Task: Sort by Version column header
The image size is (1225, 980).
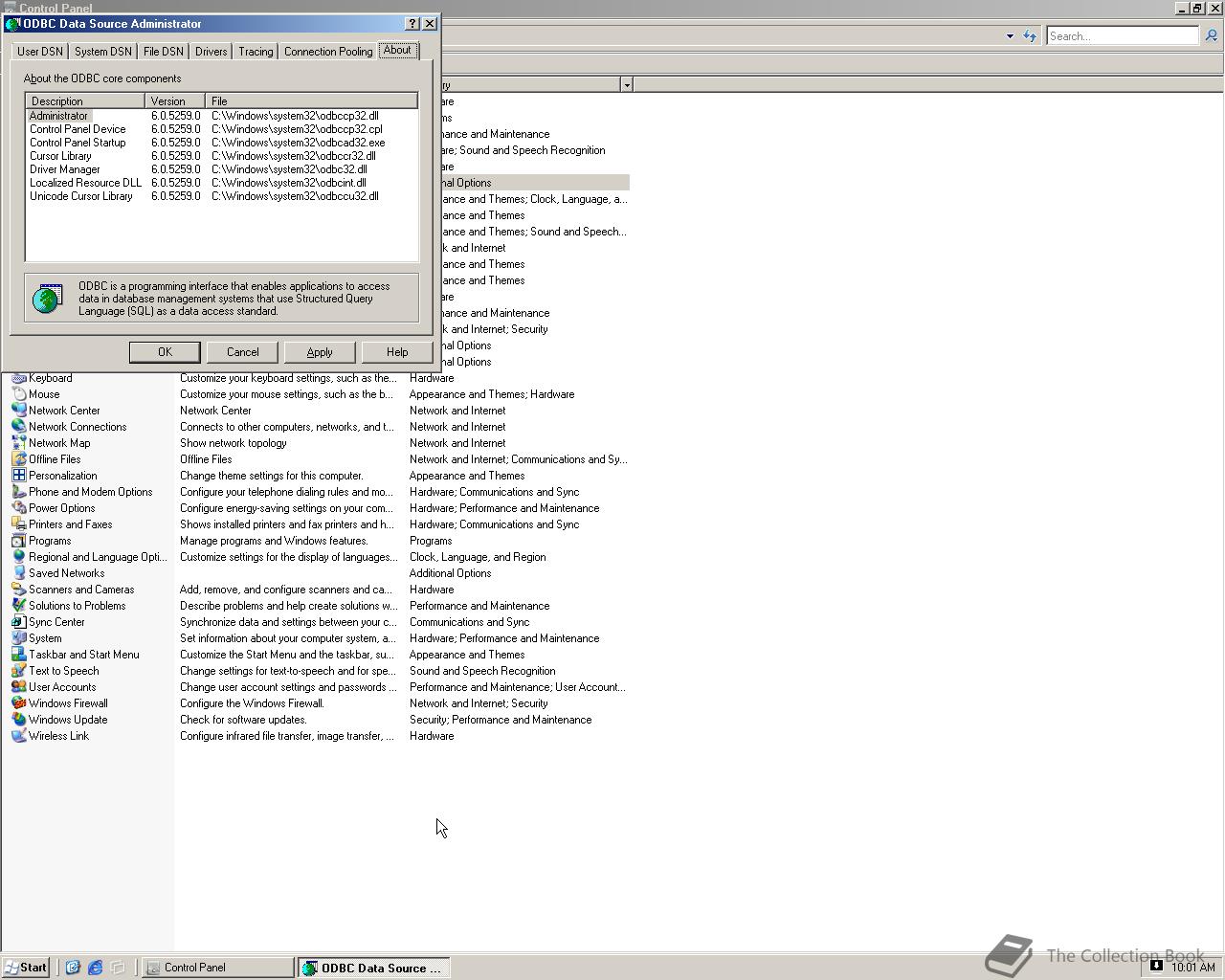Action: click(176, 100)
